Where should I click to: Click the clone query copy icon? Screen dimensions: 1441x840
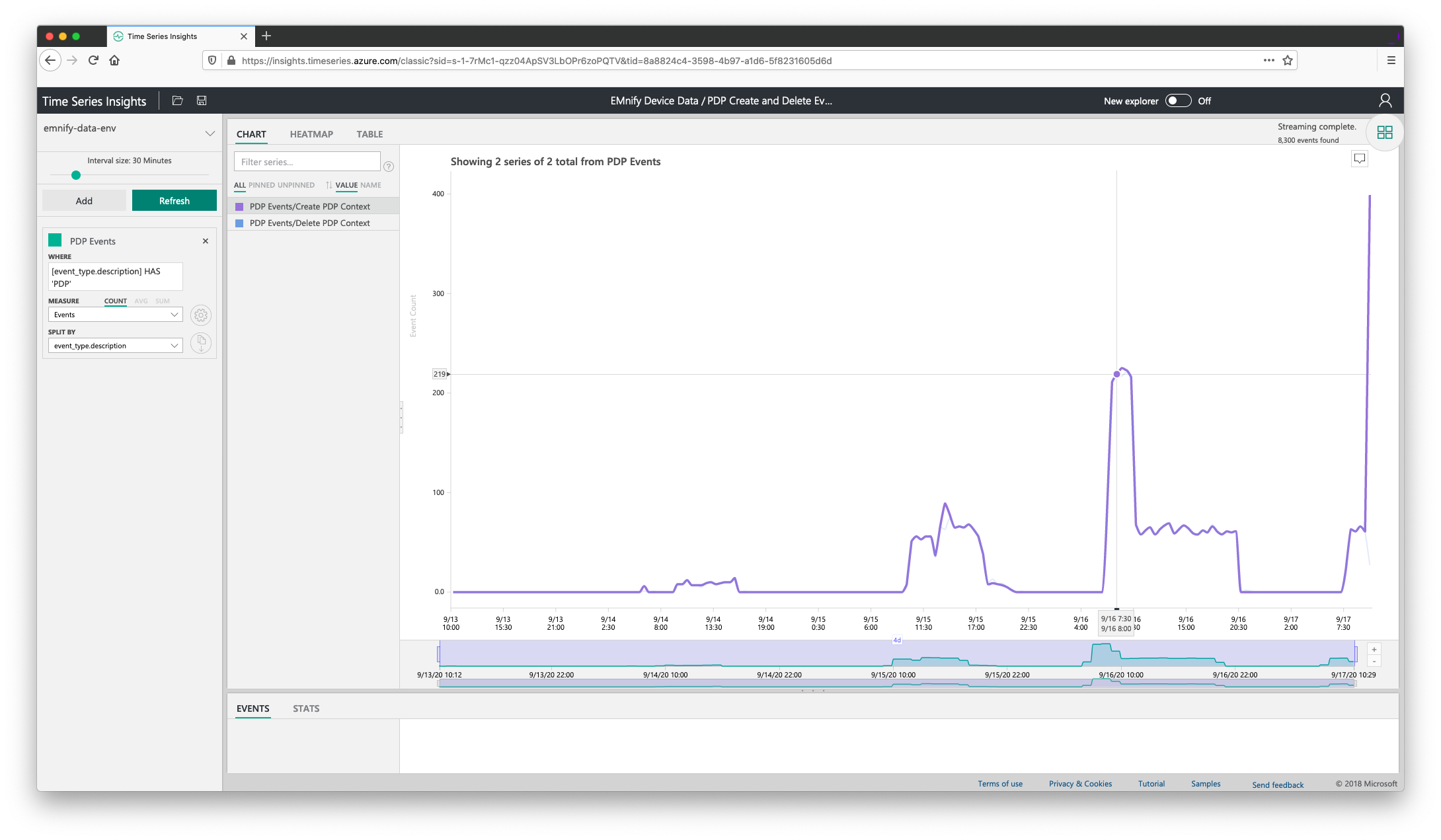point(201,342)
